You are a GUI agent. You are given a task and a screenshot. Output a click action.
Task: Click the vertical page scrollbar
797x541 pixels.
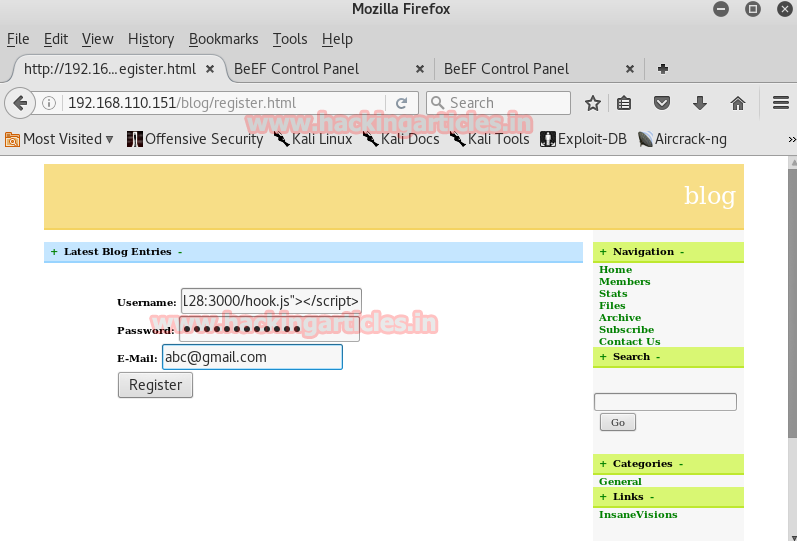point(792,303)
